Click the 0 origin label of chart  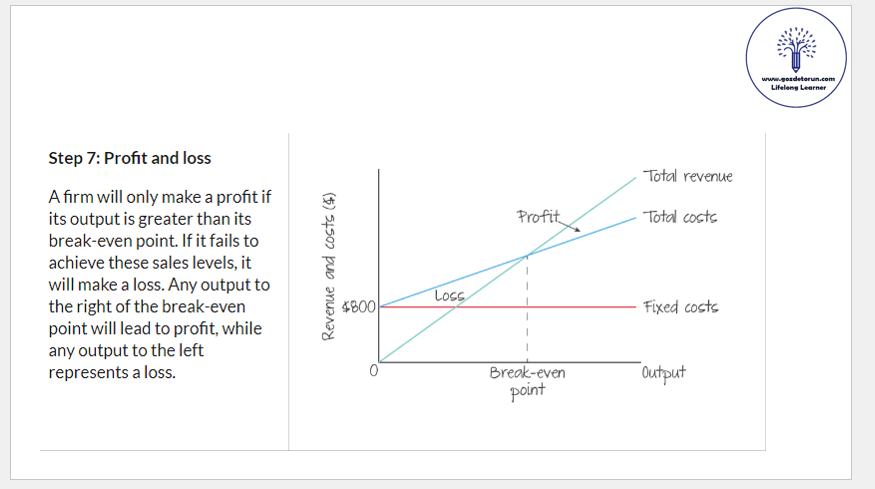point(372,372)
